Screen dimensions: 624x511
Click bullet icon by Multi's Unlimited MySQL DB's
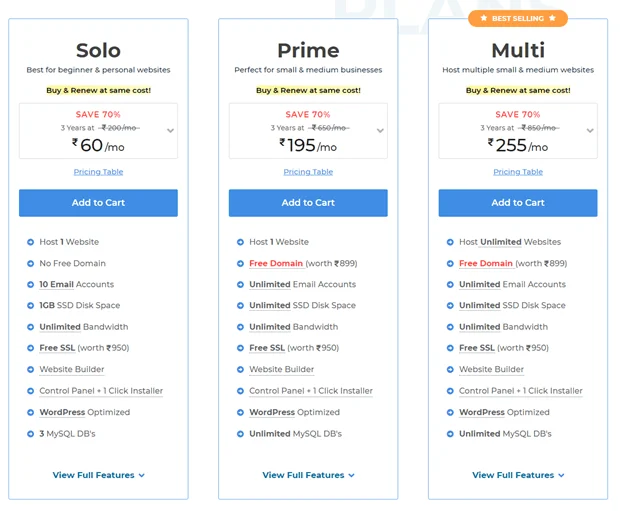tap(450, 434)
